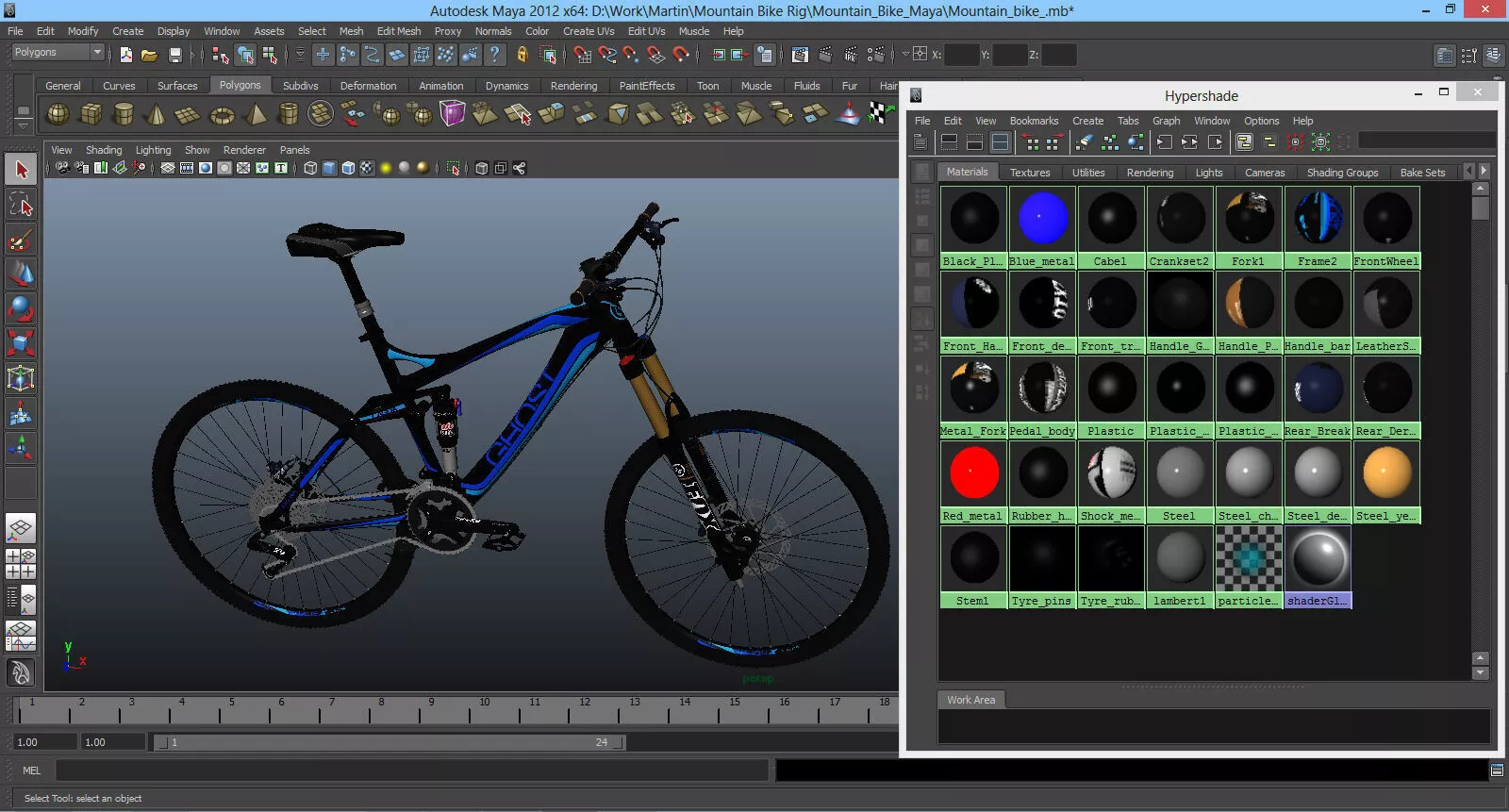This screenshot has width=1509, height=812.
Task: Clear the graph with Hypershade eraser icon
Action: coord(1085,142)
